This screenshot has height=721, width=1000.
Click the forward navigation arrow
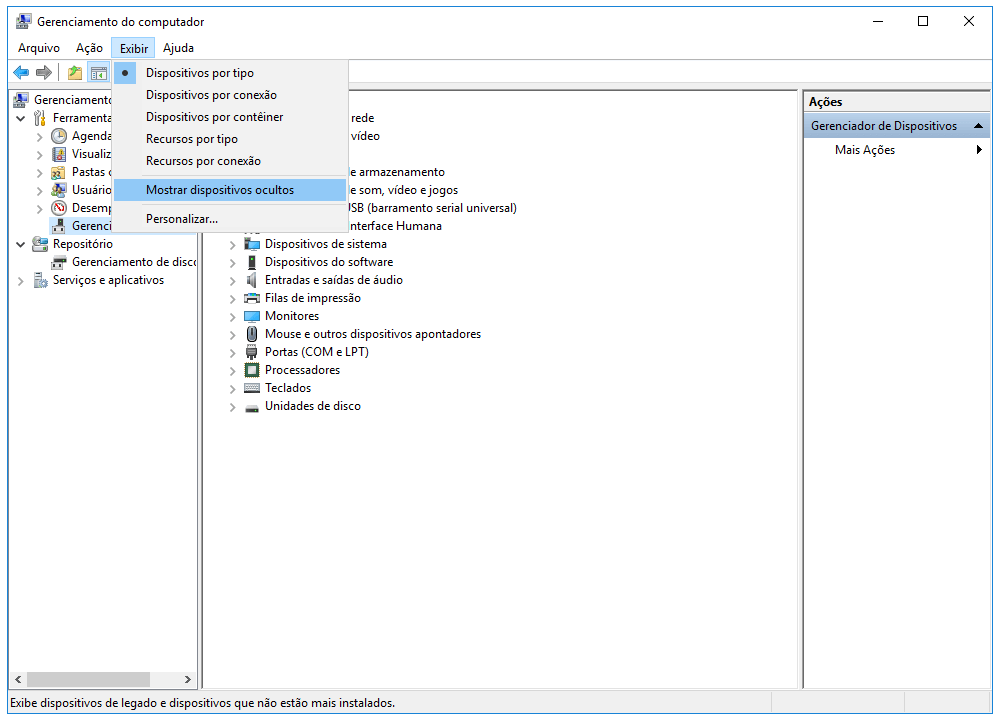[x=43, y=72]
